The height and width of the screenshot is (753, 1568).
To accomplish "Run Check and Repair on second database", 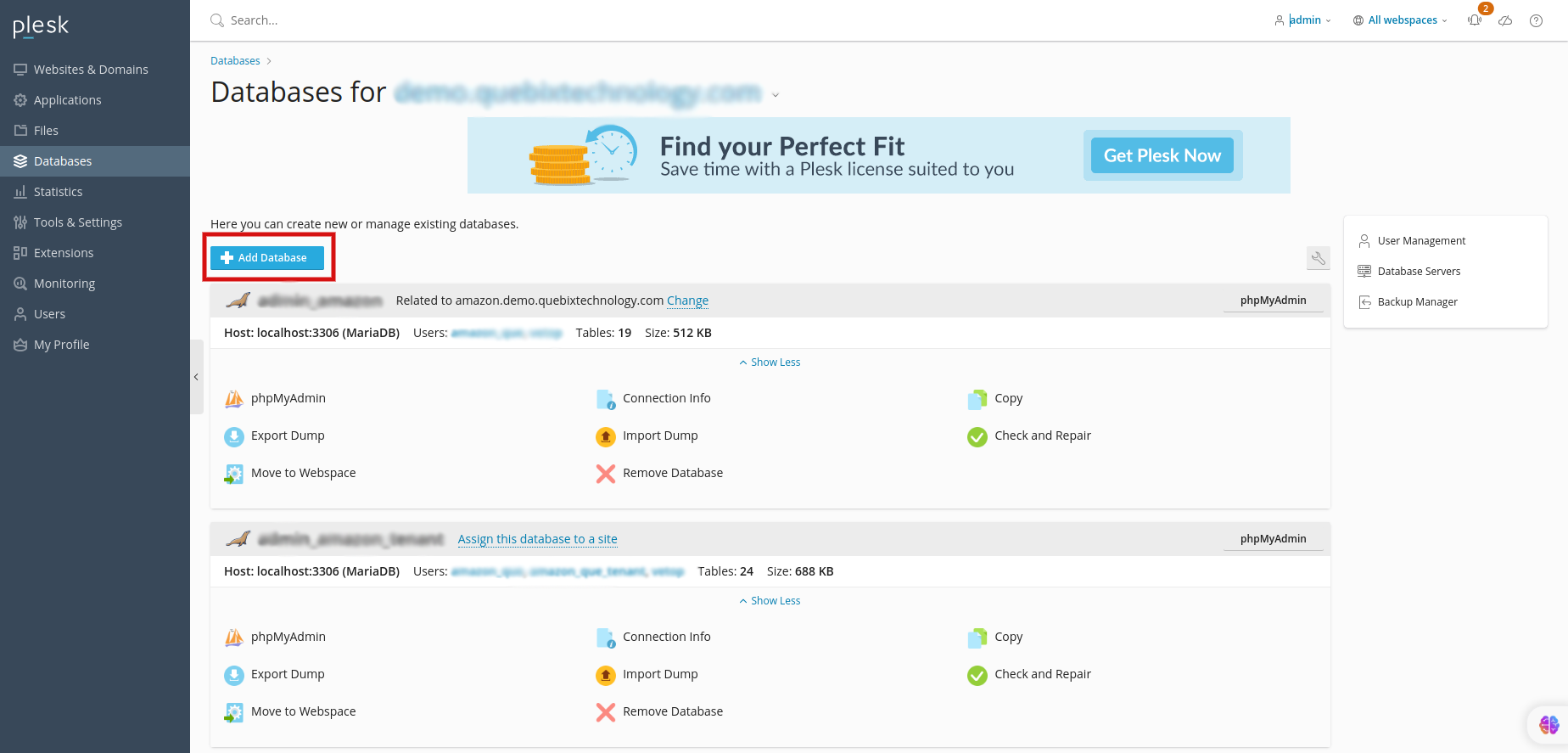I will point(1029,674).
